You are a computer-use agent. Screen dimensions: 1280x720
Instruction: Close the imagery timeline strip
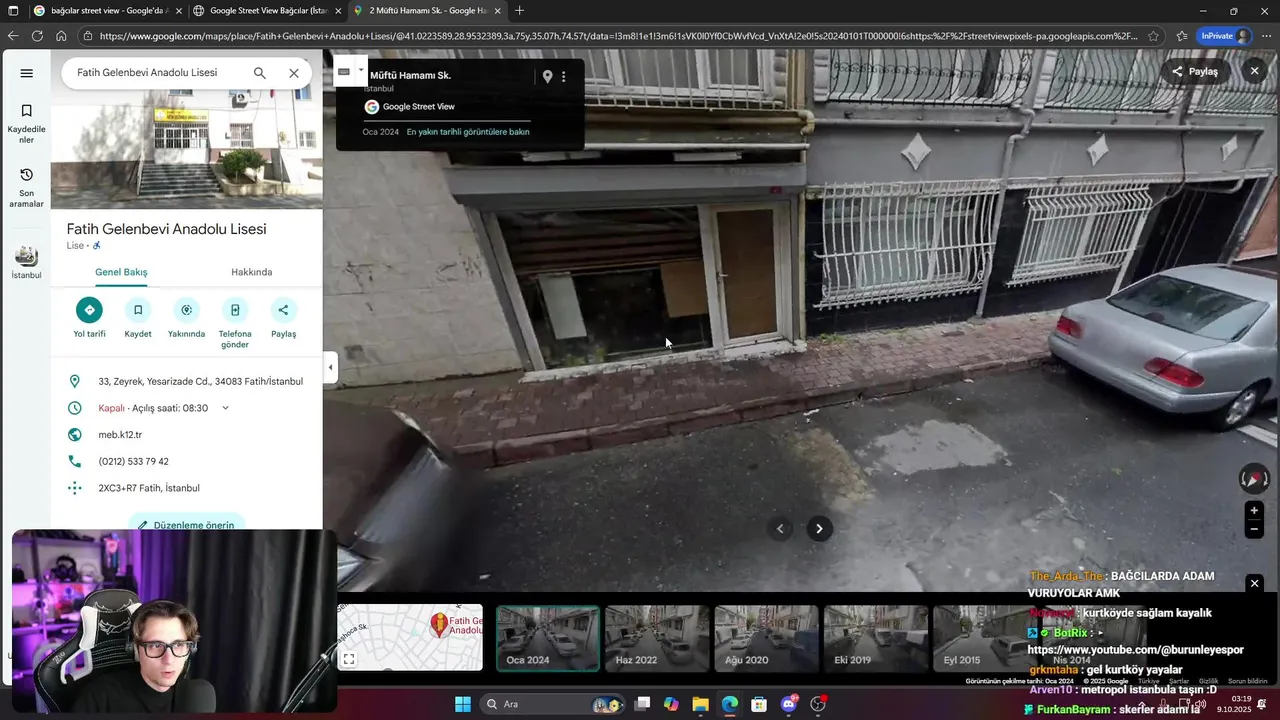pyautogui.click(x=1254, y=583)
